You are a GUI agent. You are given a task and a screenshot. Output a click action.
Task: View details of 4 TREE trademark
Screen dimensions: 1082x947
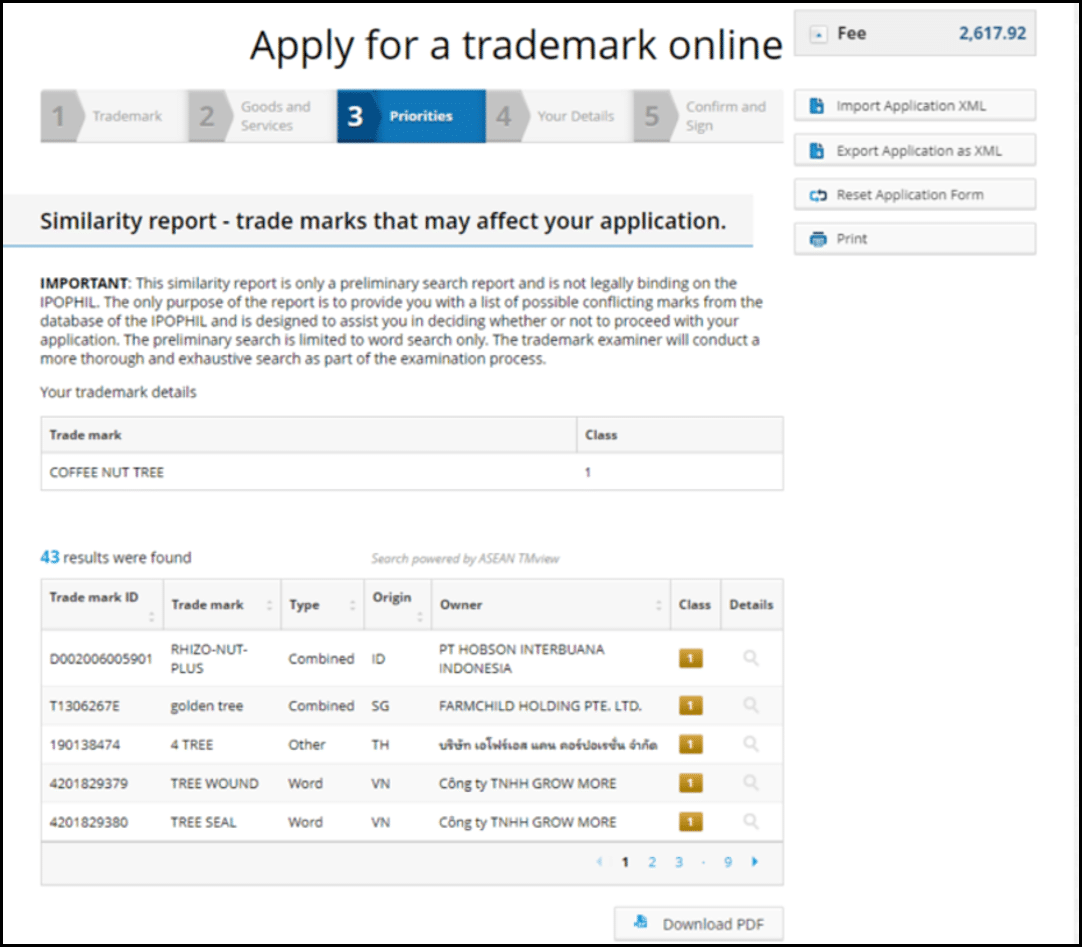750,744
